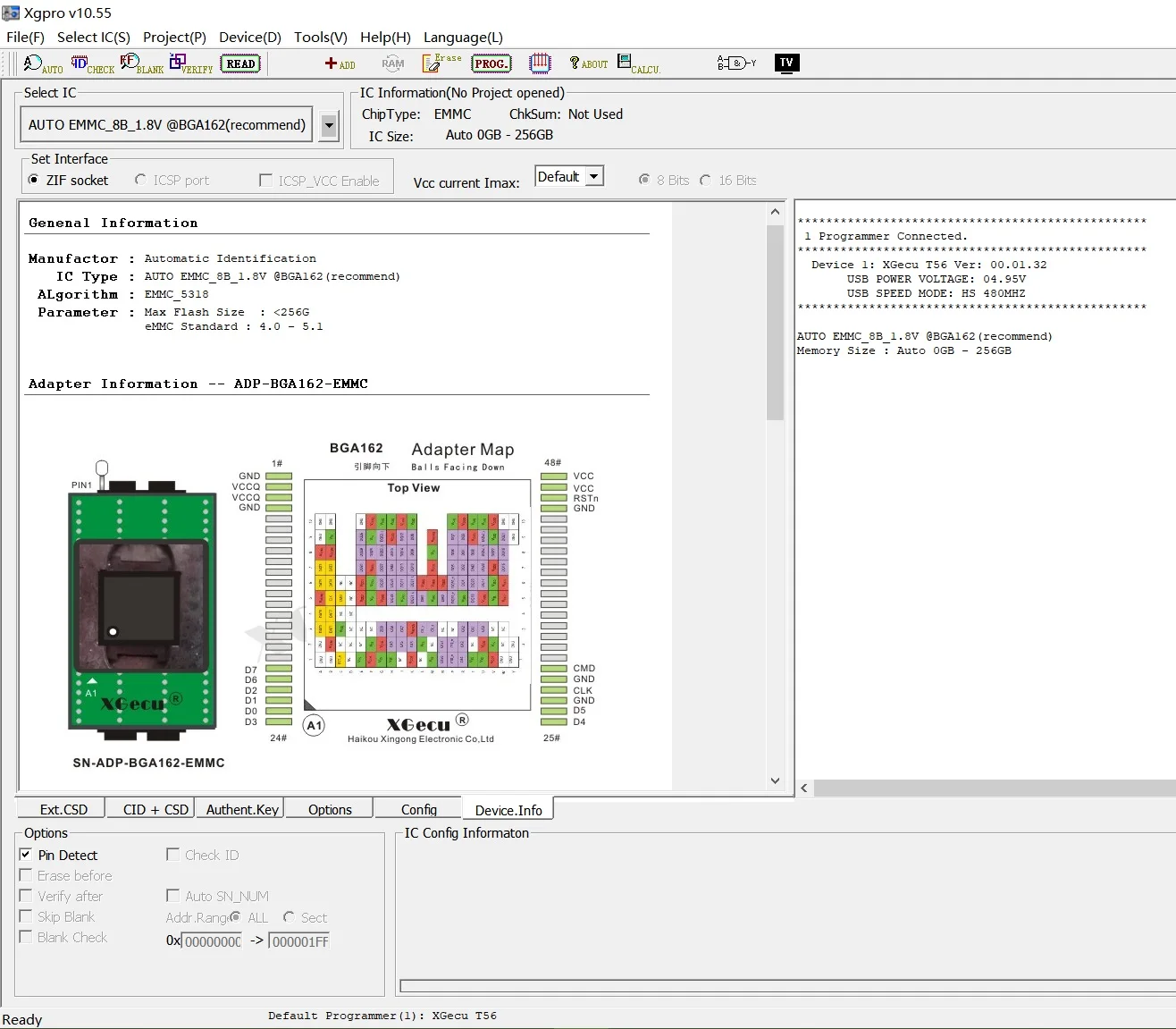Enable the ICSP_VCC Enable checkbox
Viewport: 1176px width, 1029px height.
click(x=265, y=181)
